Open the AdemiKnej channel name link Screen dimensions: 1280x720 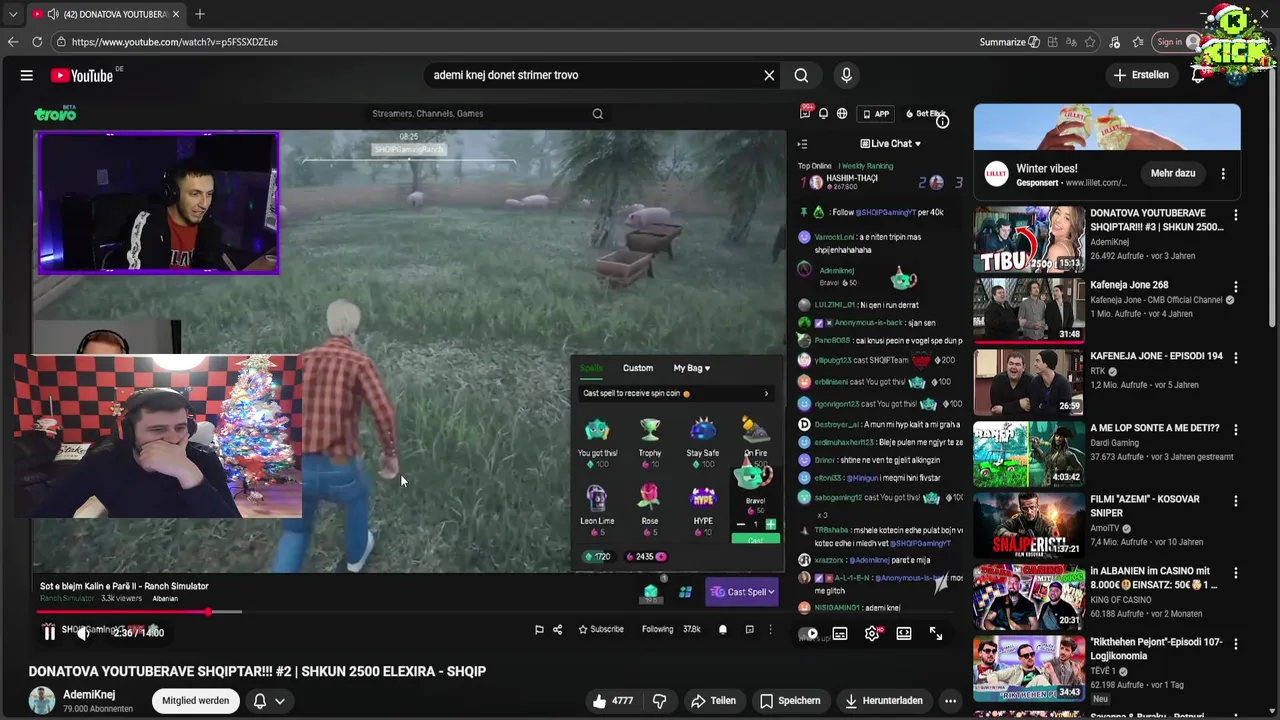pos(89,695)
